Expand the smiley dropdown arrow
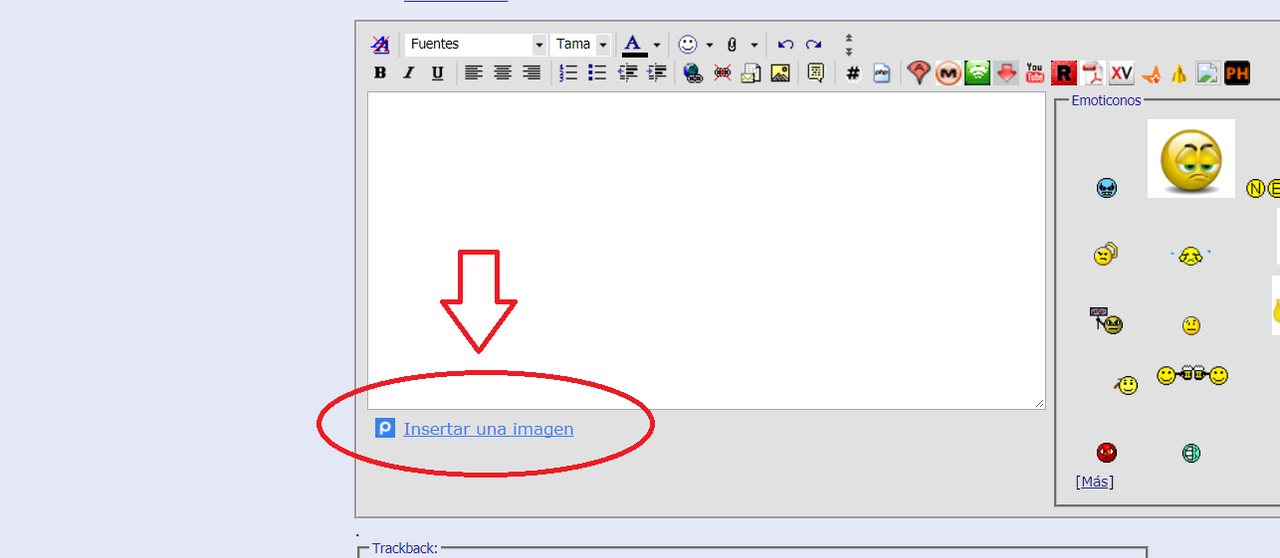 (709, 45)
